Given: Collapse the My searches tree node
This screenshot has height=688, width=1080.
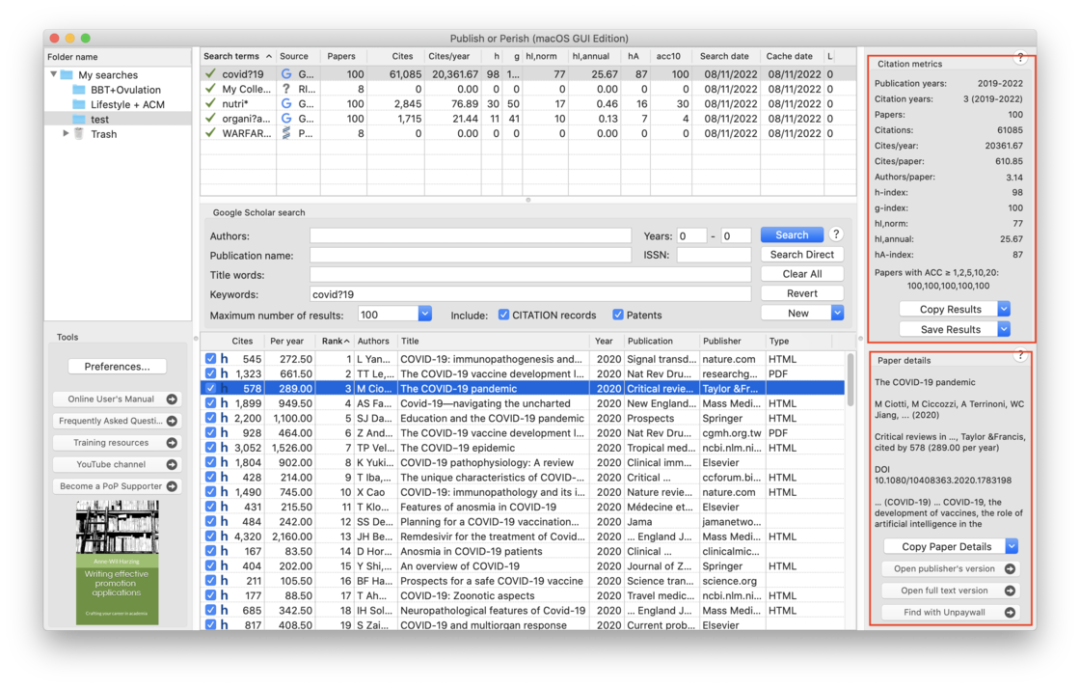Looking at the screenshot, I should click(x=54, y=74).
